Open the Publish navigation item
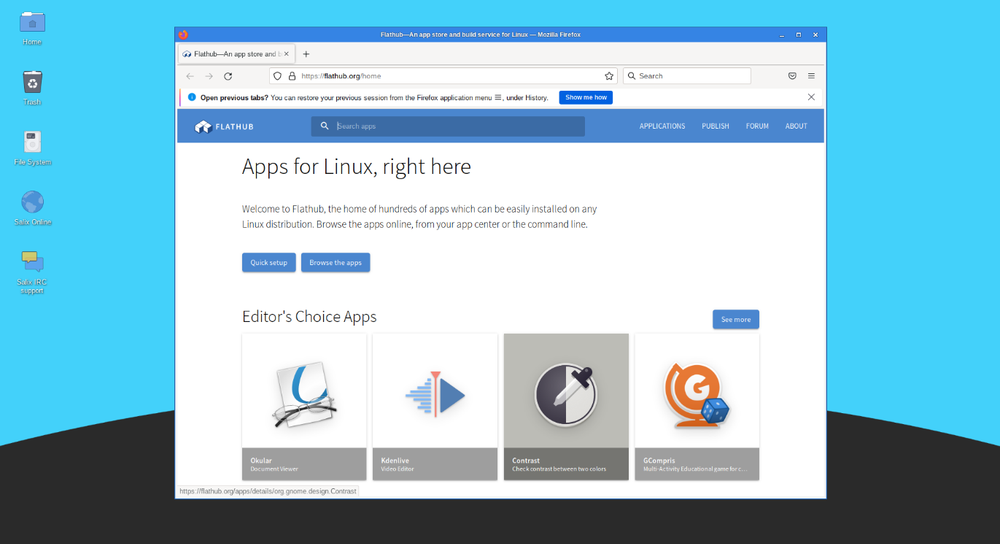 click(x=716, y=126)
